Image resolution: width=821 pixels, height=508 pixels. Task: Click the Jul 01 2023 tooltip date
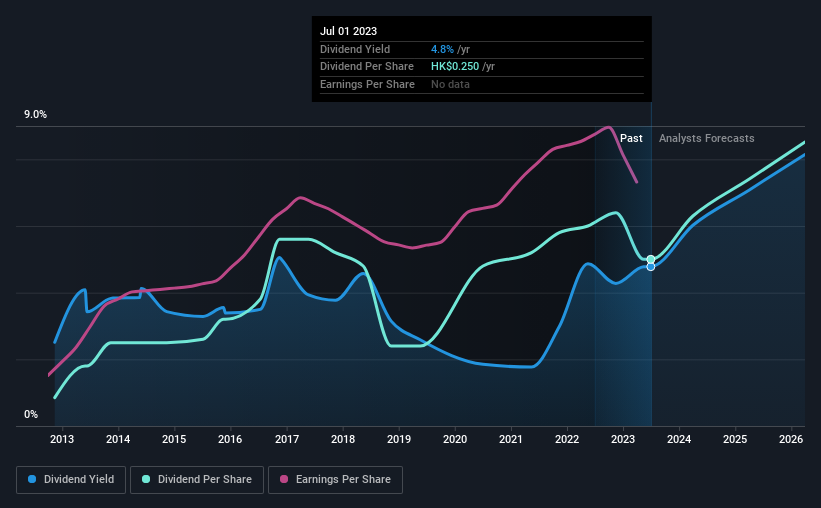(348, 31)
